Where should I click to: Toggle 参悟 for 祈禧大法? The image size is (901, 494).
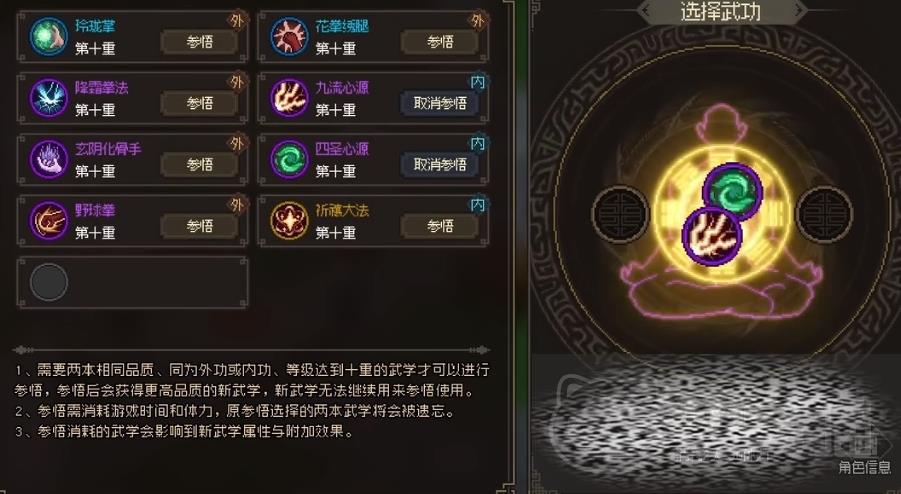coord(440,226)
